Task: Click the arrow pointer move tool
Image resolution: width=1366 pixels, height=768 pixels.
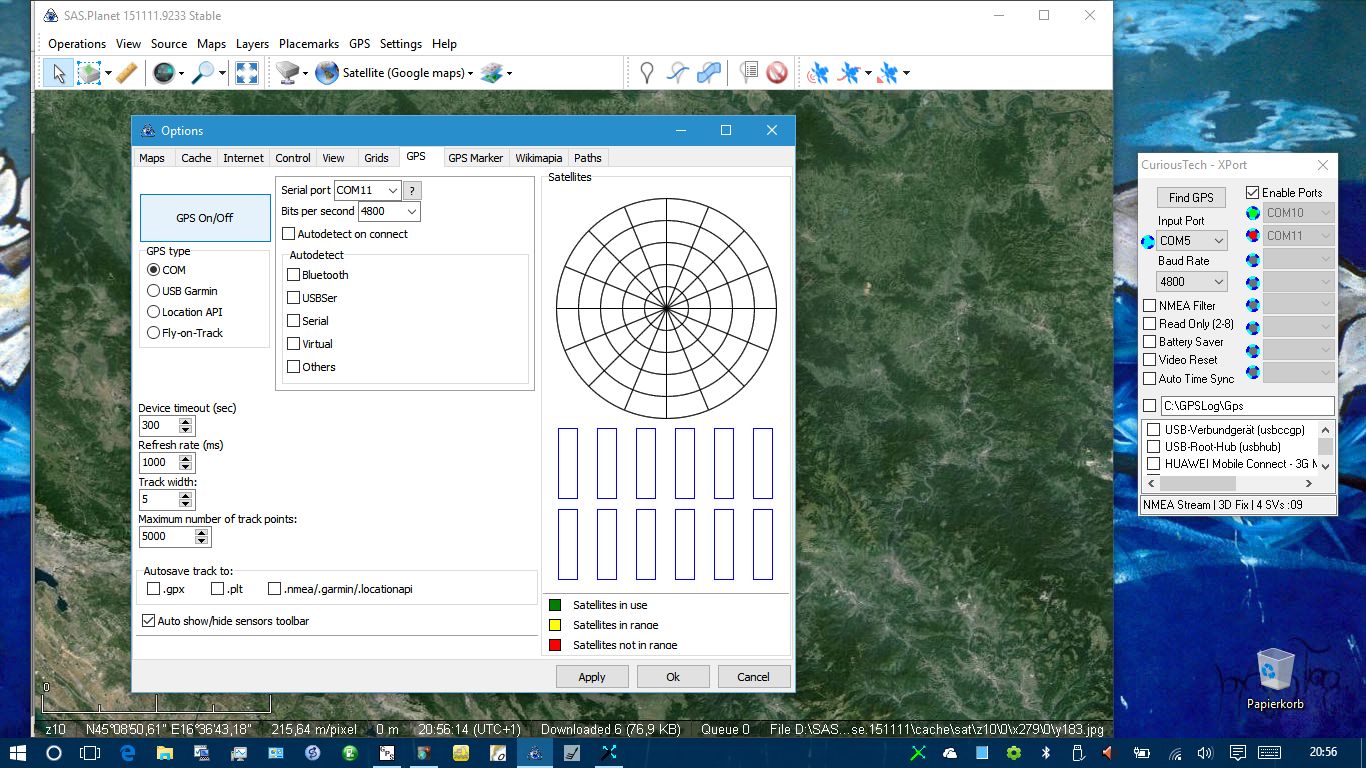Action: click(x=58, y=73)
